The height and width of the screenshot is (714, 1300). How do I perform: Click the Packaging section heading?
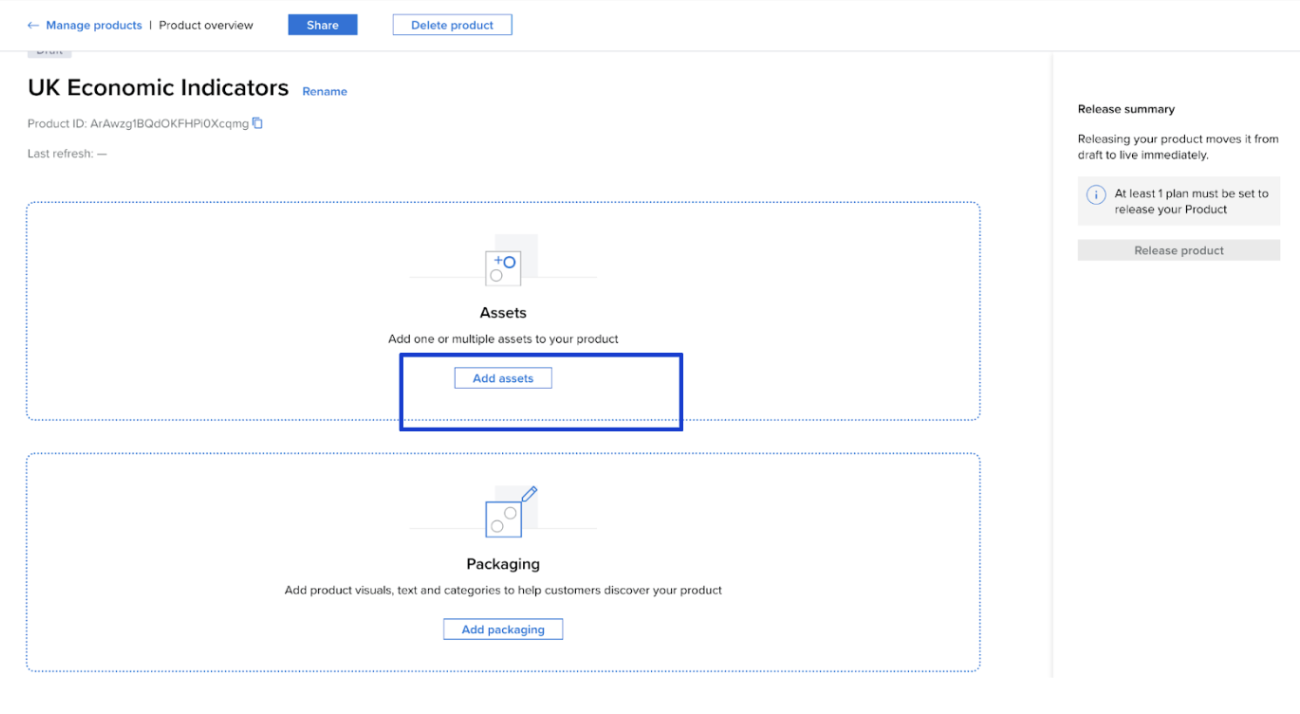click(x=503, y=564)
